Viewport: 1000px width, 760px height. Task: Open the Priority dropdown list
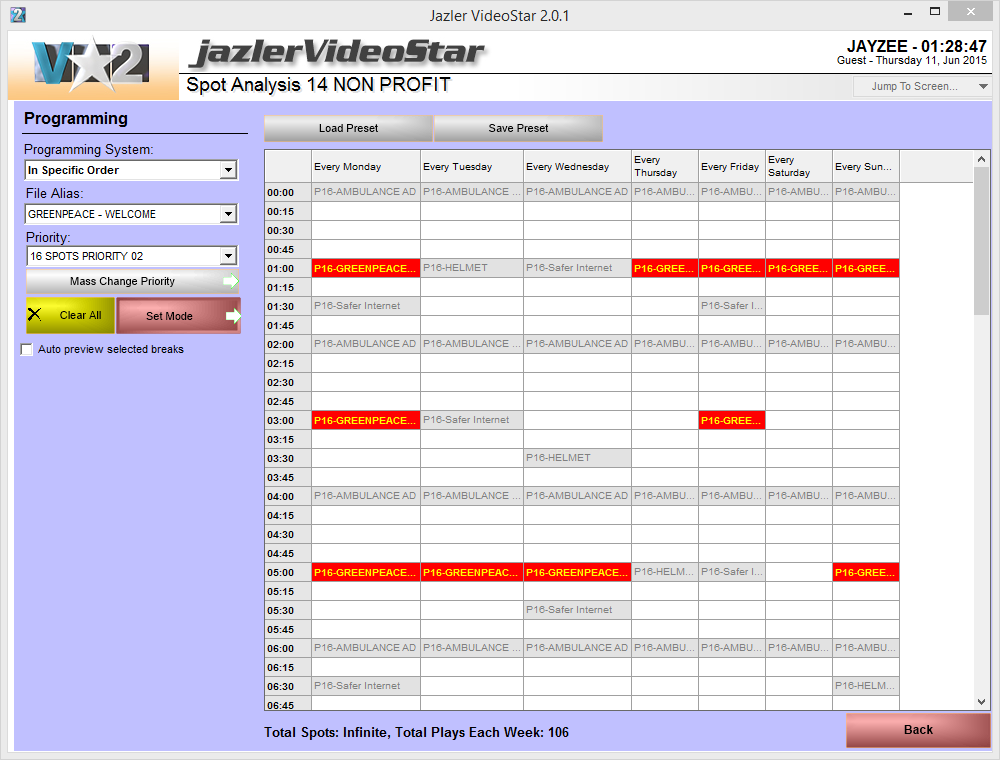pos(228,256)
